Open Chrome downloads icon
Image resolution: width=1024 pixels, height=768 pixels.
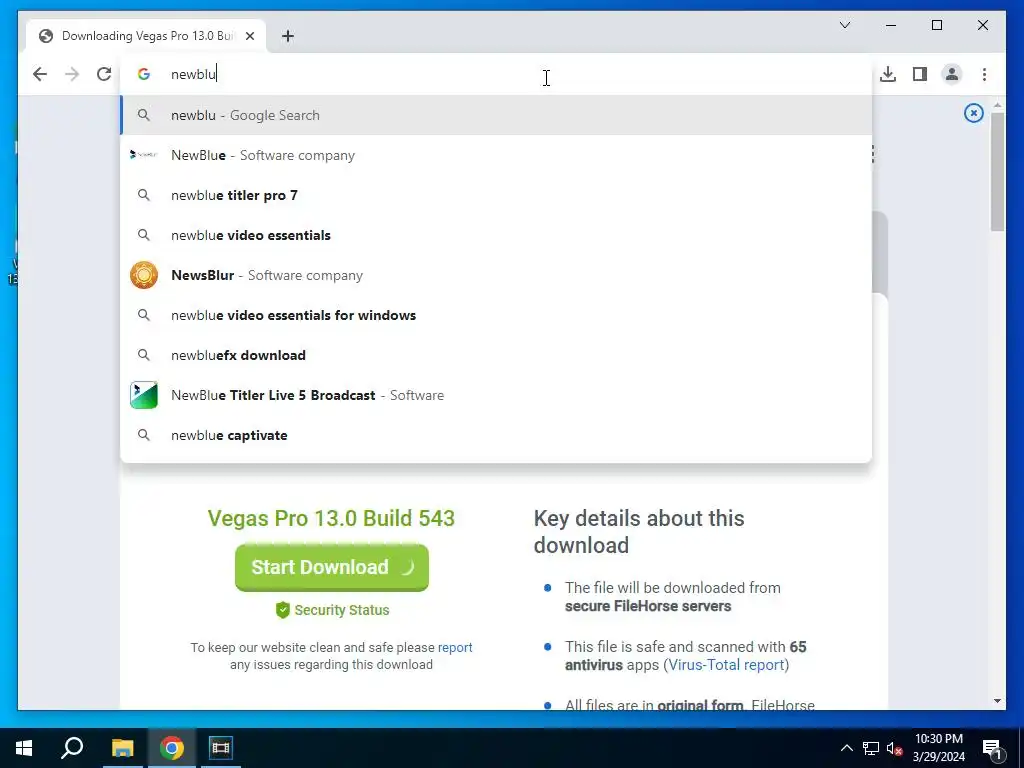pos(888,74)
